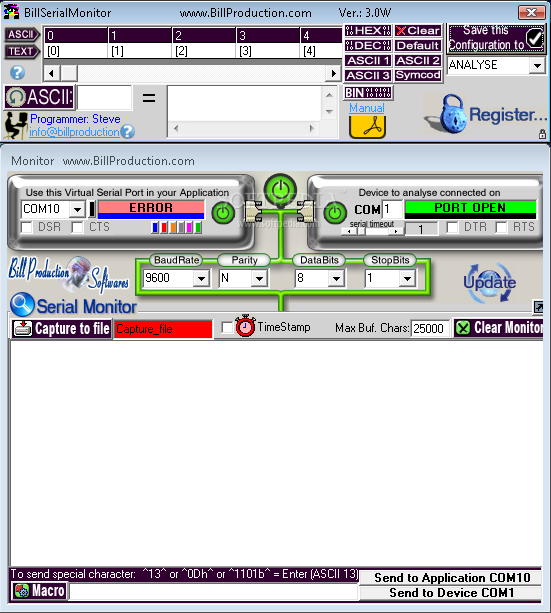
Task: Open the info@billproduction email link
Action: point(74,132)
